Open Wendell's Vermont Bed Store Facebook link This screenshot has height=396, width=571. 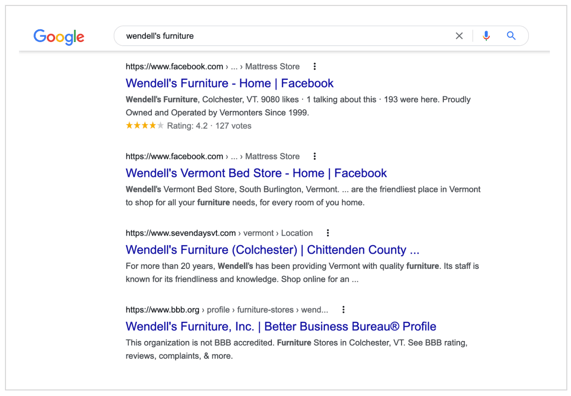(x=256, y=173)
